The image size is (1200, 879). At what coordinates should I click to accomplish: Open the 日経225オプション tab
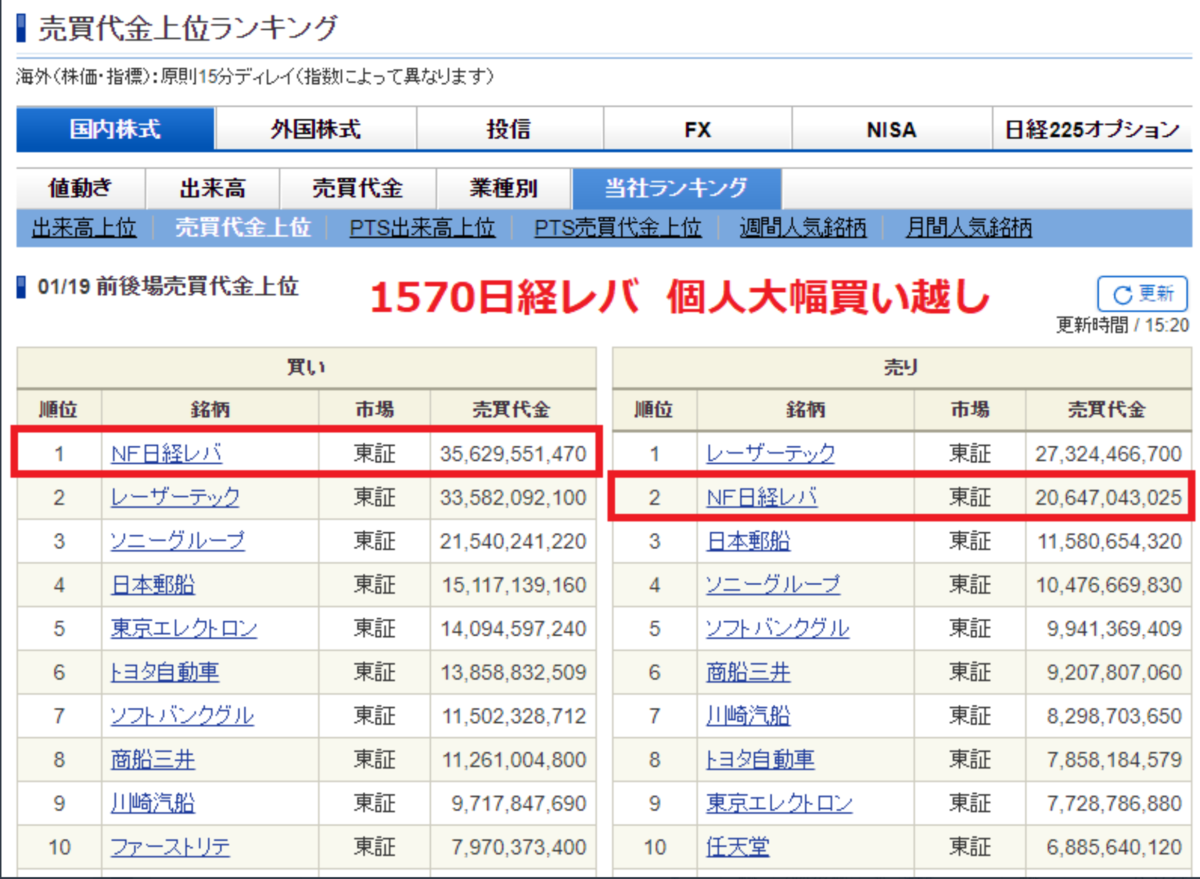[1092, 129]
